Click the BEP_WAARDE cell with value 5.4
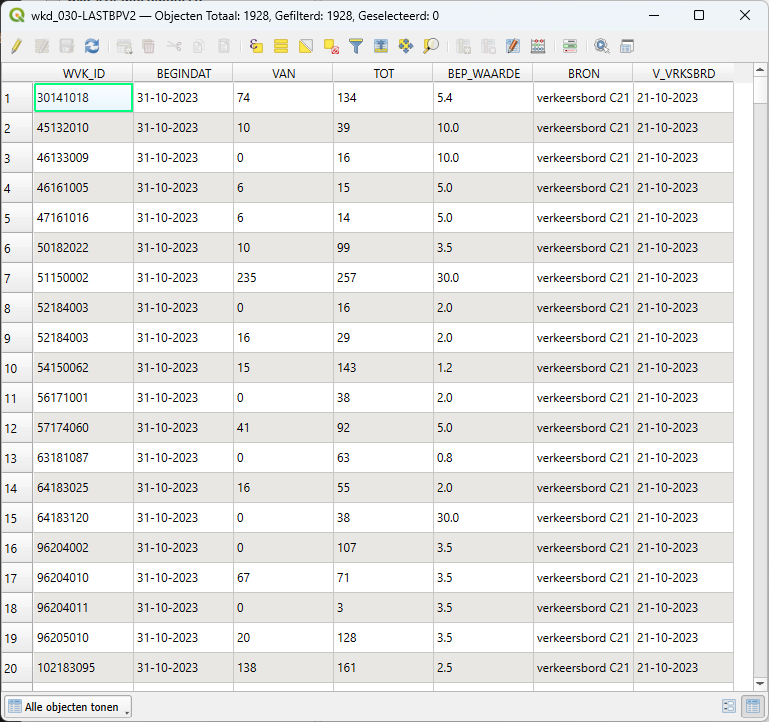769x722 pixels. pyautogui.click(x=484, y=98)
